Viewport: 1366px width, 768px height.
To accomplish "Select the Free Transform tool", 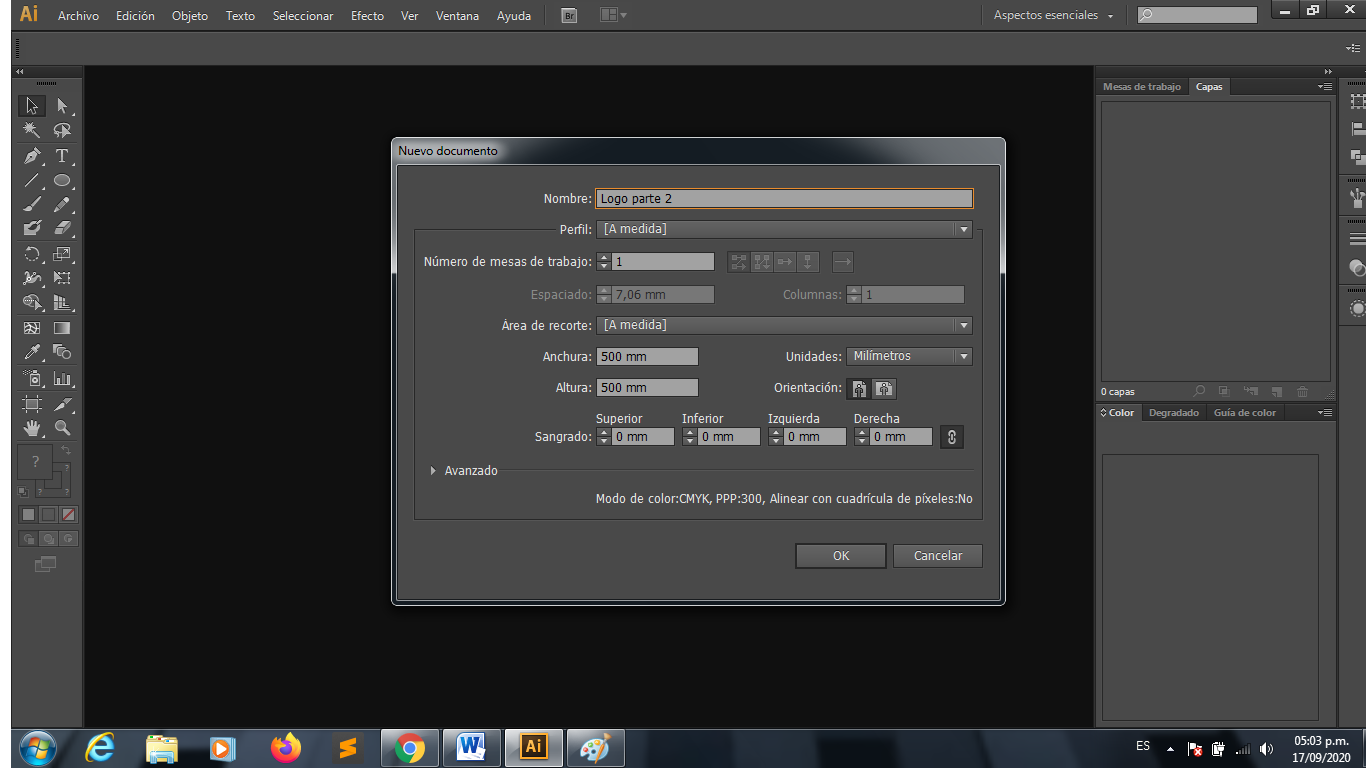I will (62, 278).
